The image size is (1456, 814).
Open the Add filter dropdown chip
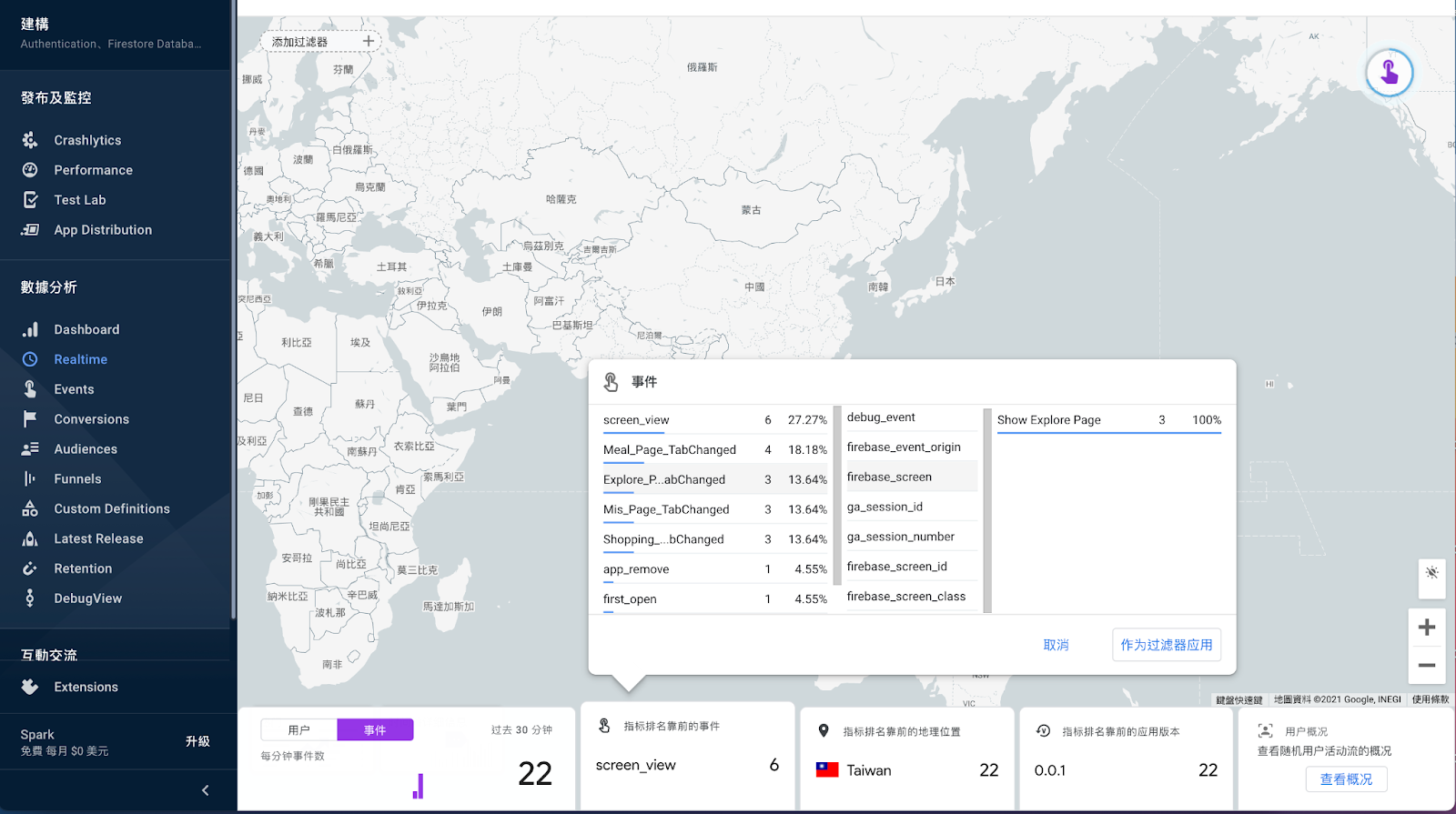coord(320,41)
